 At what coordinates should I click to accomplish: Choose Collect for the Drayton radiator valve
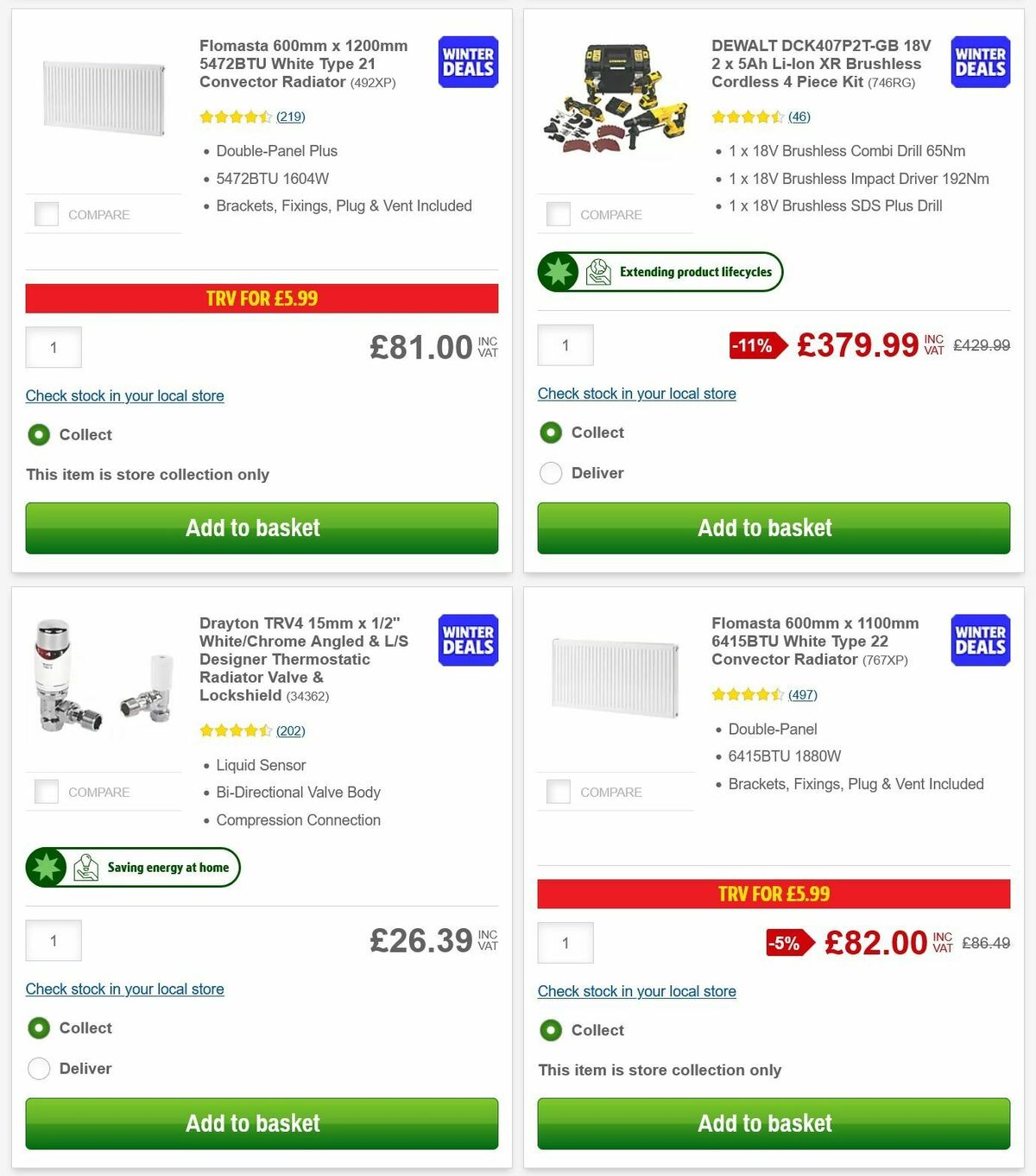point(39,1028)
